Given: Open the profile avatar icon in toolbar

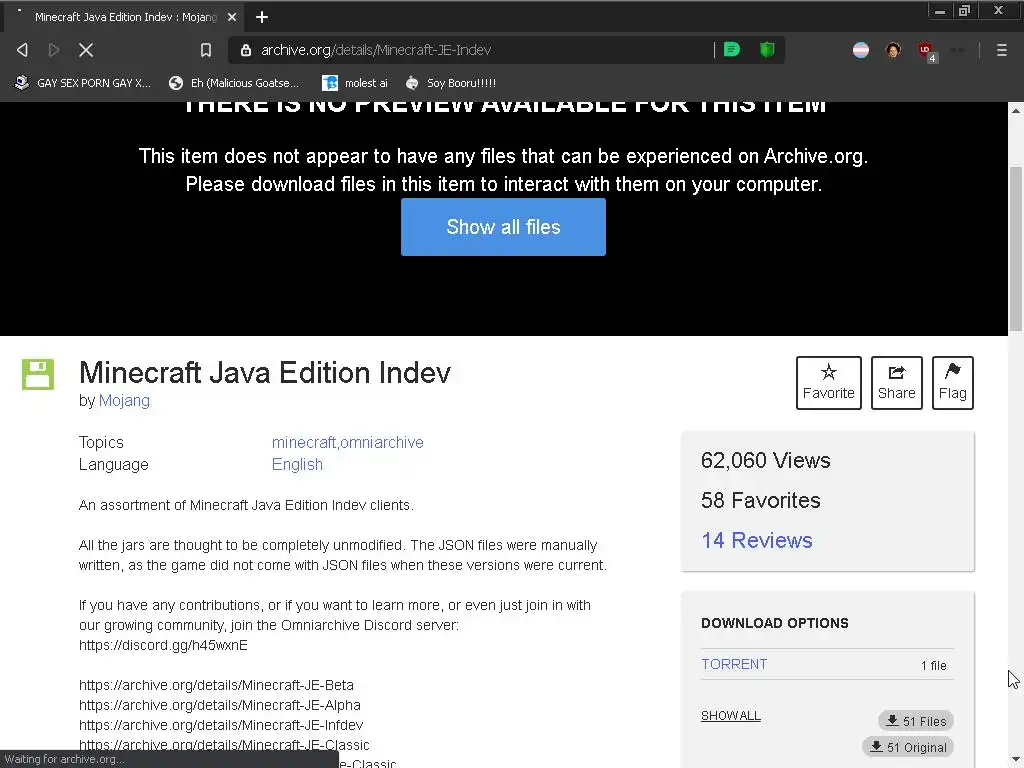Looking at the screenshot, I should click(x=893, y=50).
